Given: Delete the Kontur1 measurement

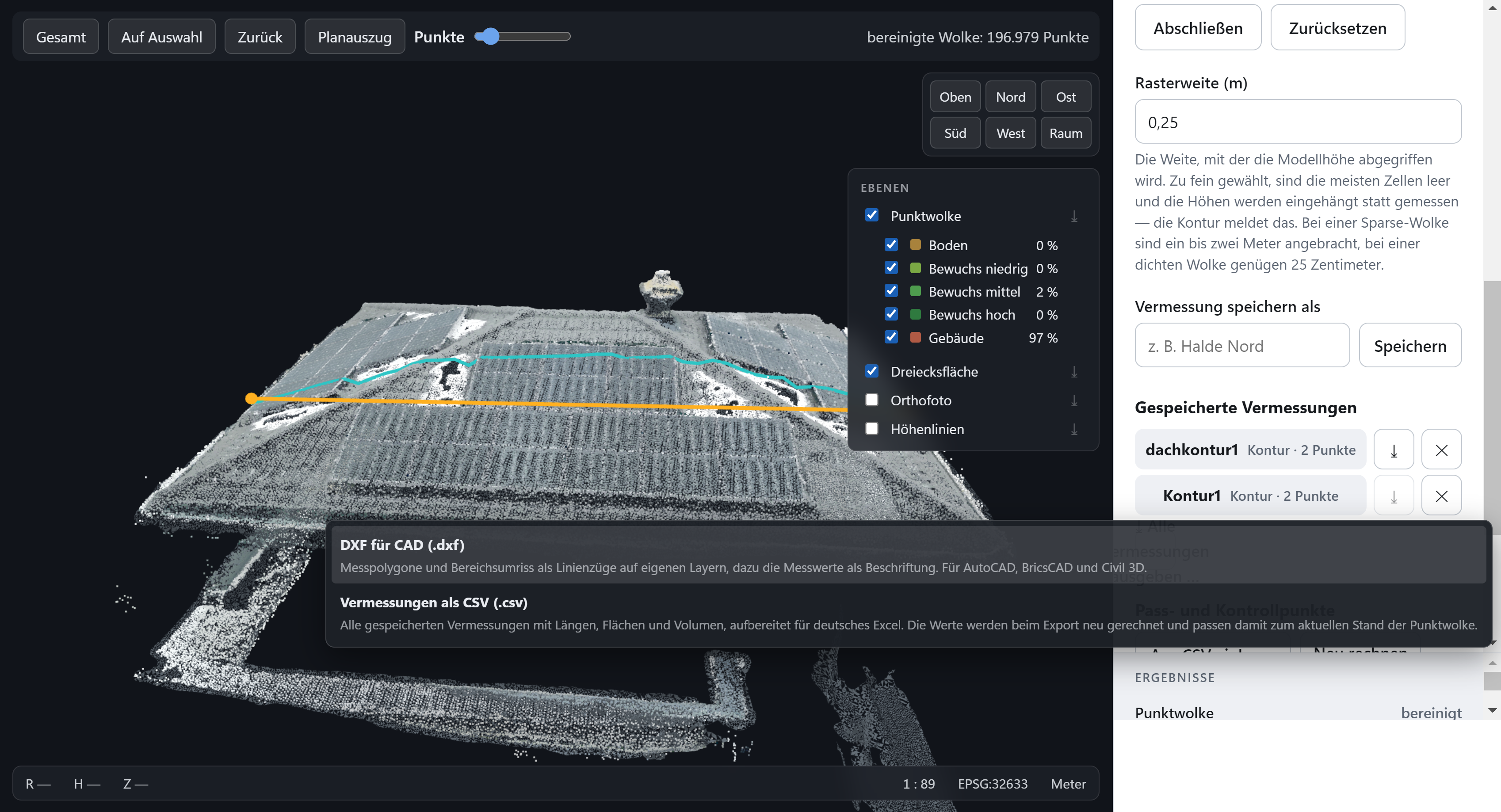Looking at the screenshot, I should (1441, 496).
